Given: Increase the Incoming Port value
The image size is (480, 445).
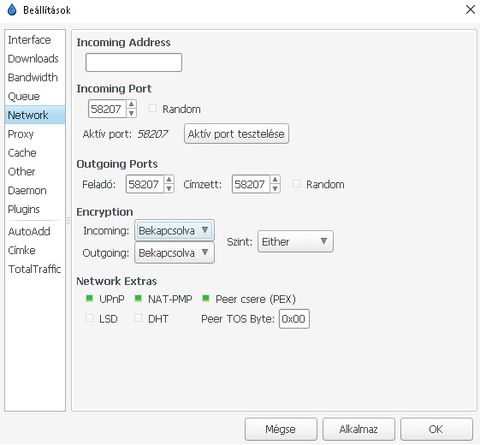Looking at the screenshot, I should click(x=131, y=104).
